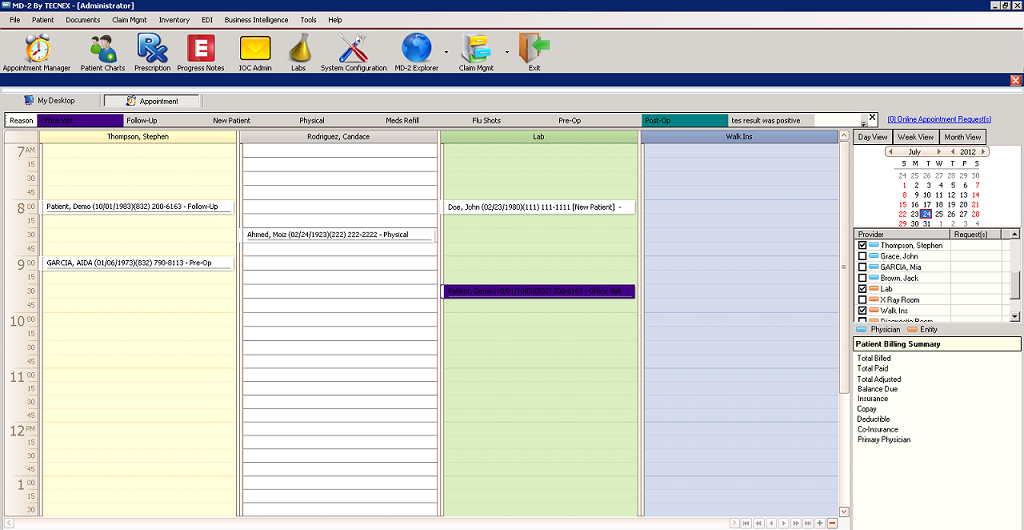The height and width of the screenshot is (530, 1024).
Task: Expand the MD-2 Explorer dropdown arrow
Action: click(446, 52)
